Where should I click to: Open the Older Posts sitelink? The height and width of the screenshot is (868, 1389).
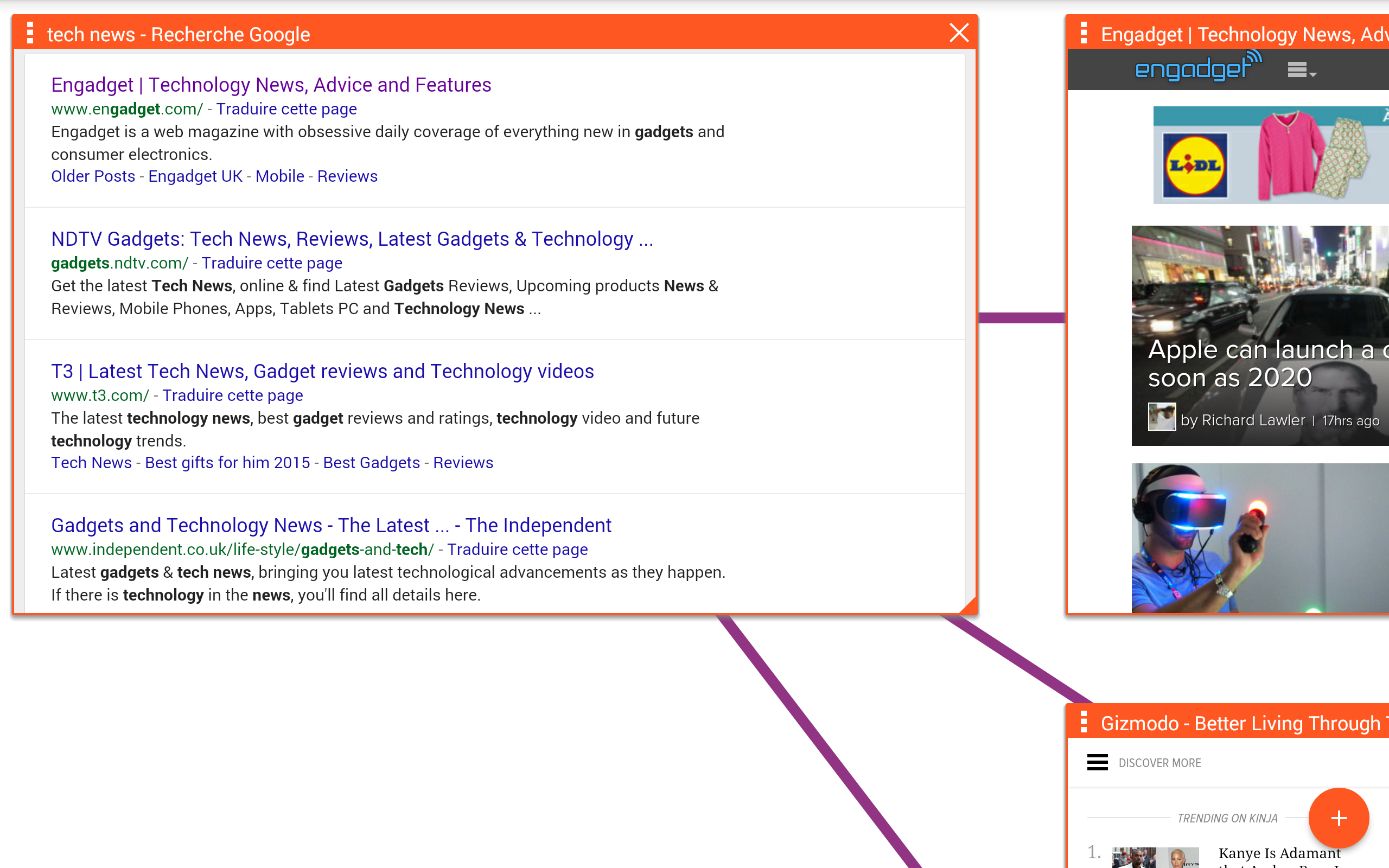point(93,176)
